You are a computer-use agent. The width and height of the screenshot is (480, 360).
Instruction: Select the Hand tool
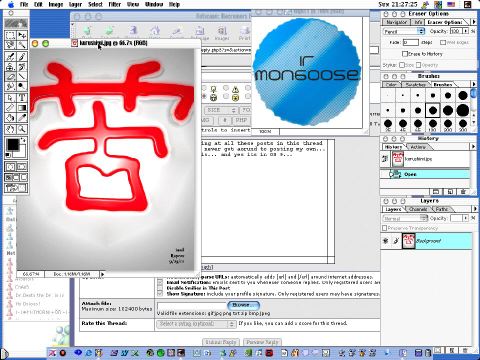point(10,129)
